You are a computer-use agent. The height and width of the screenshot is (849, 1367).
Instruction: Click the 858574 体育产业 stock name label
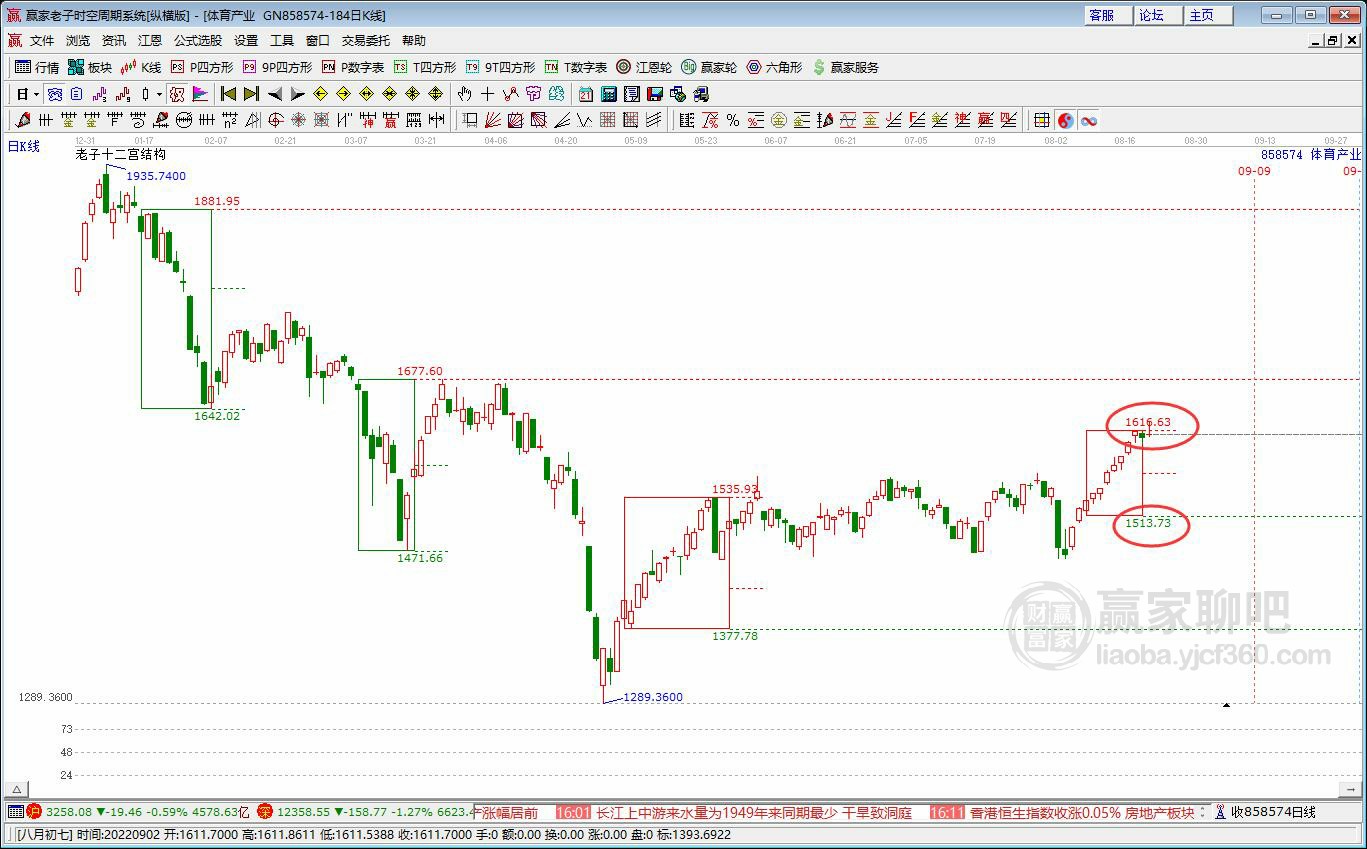point(1311,155)
